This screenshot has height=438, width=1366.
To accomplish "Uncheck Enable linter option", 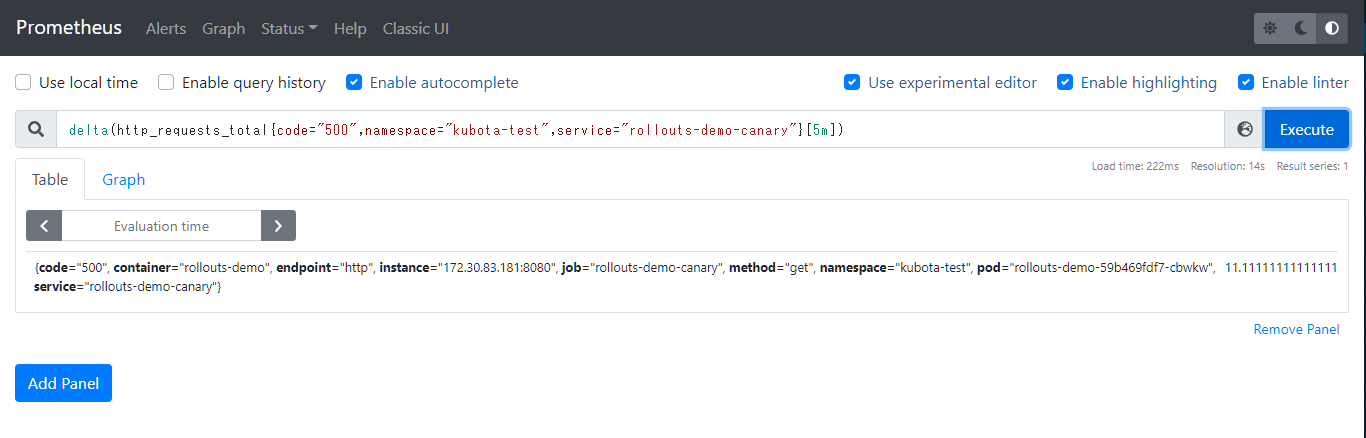I will [x=1246, y=82].
